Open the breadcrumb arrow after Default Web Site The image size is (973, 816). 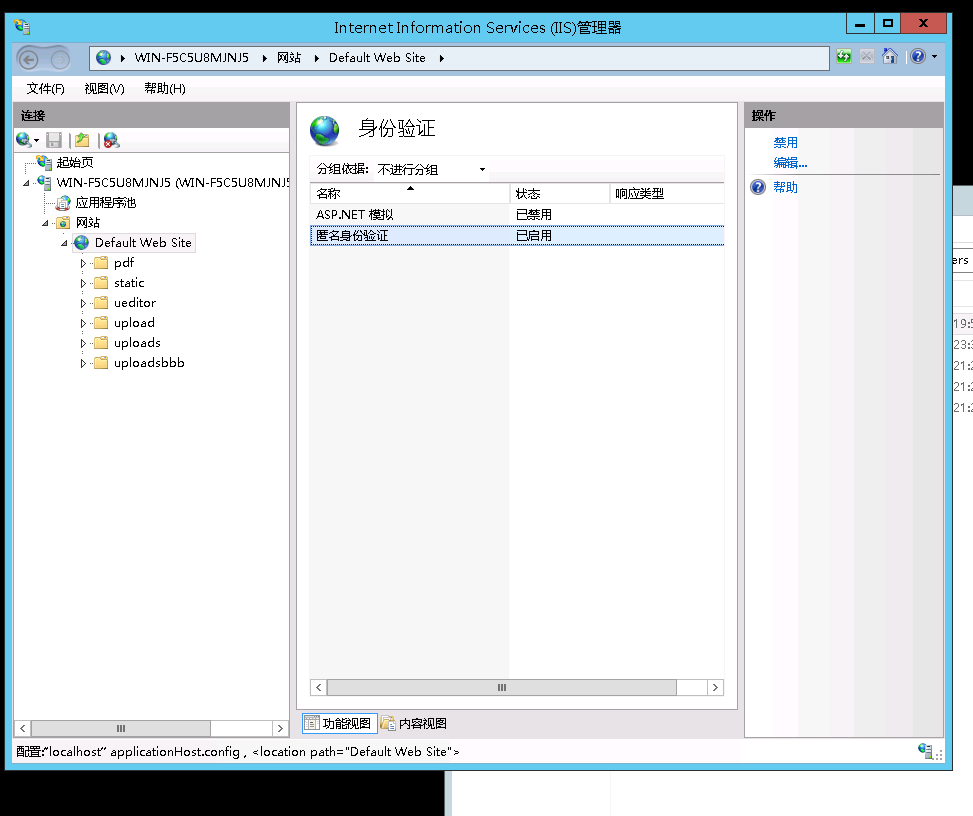pyautogui.click(x=442, y=58)
